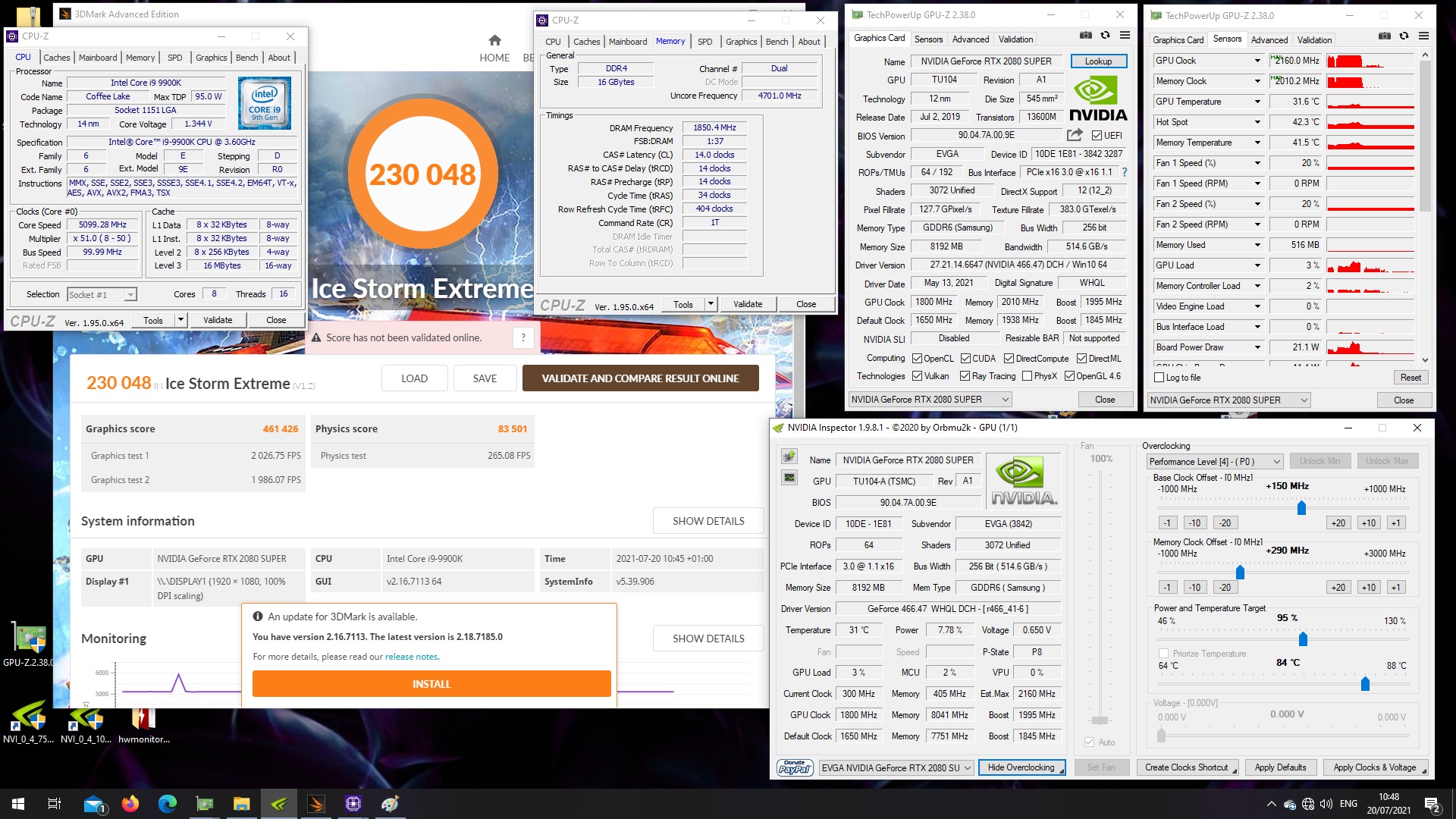Viewport: 1456px width, 819px height.
Task: Click the PayPal Donate button in NVIDIA Inspector
Action: (795, 767)
